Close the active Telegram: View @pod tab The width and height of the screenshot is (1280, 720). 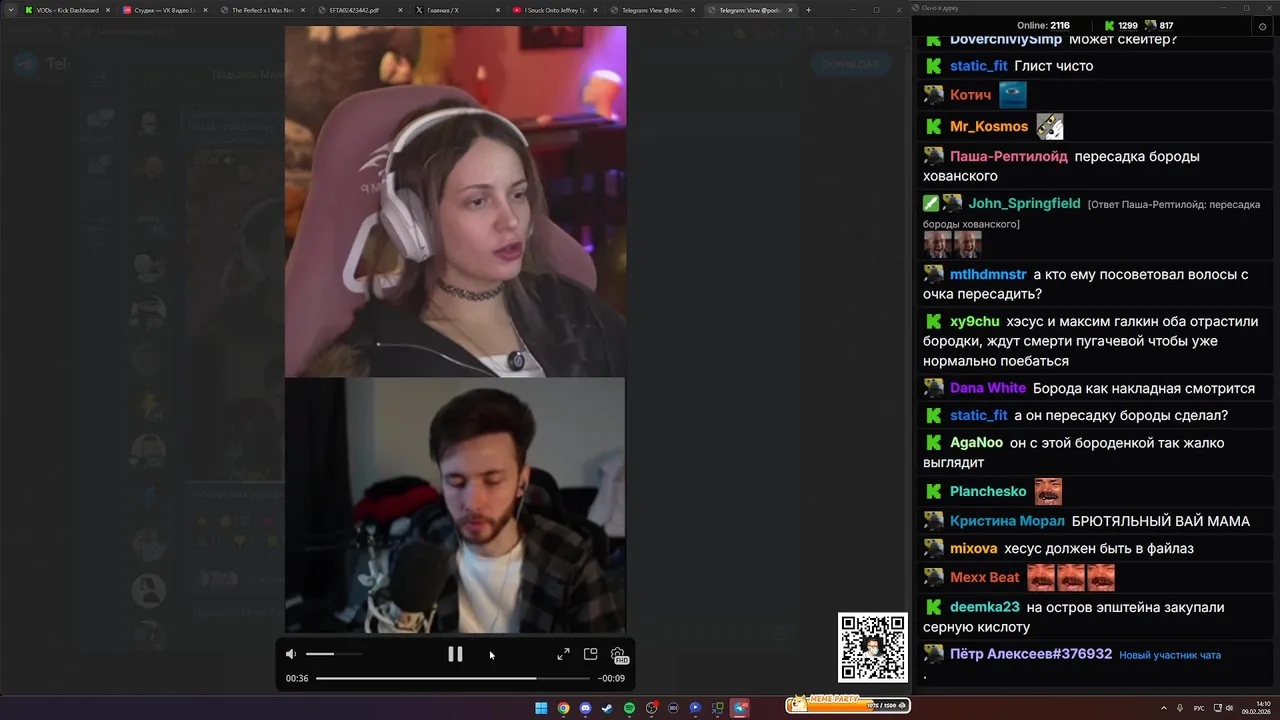tap(791, 10)
